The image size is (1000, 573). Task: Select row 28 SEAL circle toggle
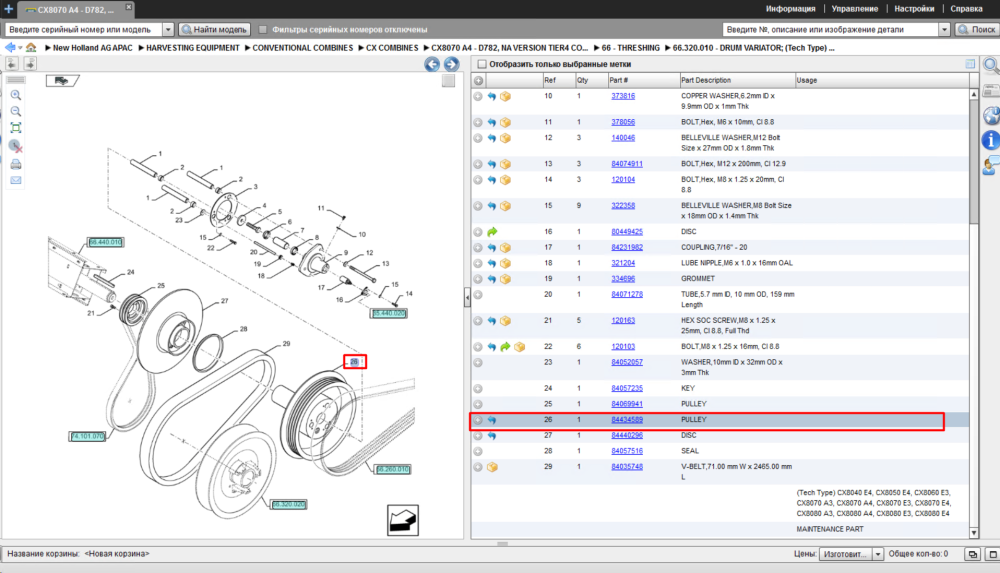click(x=478, y=451)
